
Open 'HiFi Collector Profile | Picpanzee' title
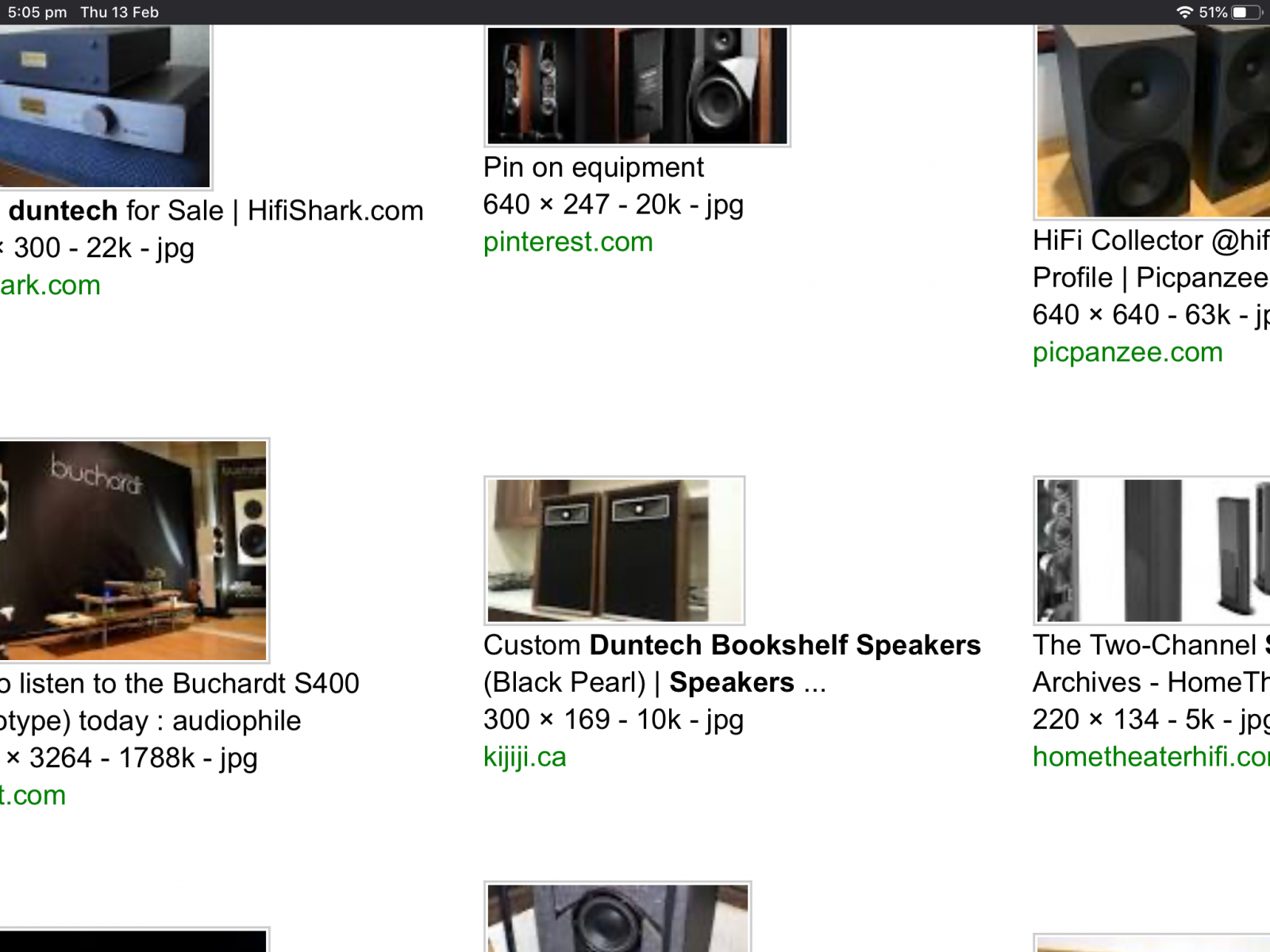click(x=1151, y=259)
